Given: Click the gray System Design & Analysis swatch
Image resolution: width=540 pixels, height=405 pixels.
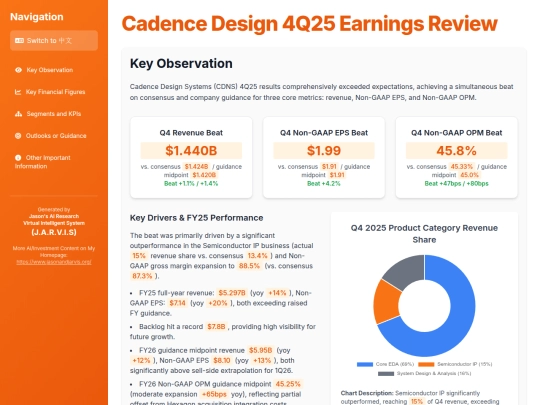Looking at the screenshot, I should point(386,374).
